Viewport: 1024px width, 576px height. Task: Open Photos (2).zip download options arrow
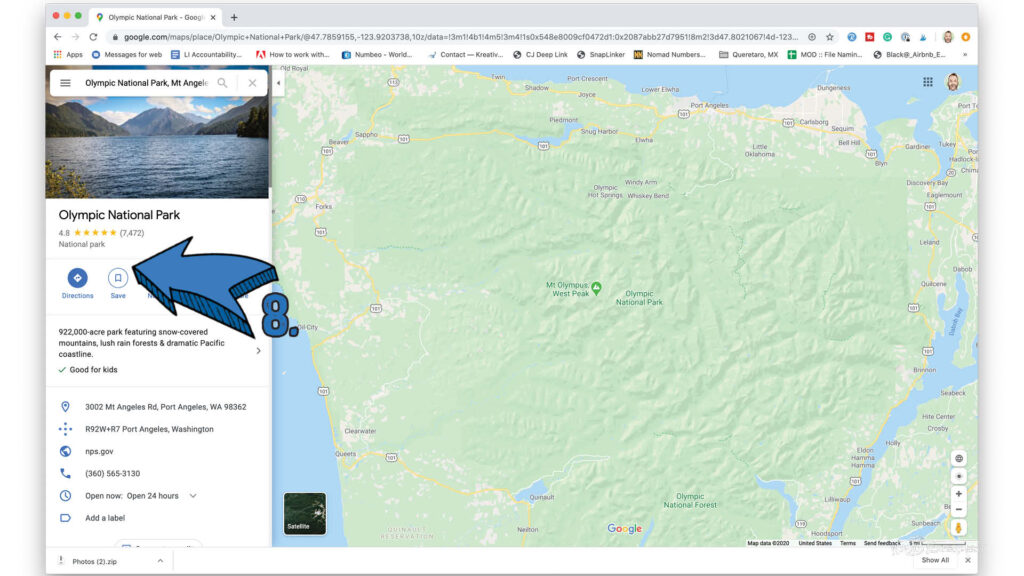click(160, 561)
